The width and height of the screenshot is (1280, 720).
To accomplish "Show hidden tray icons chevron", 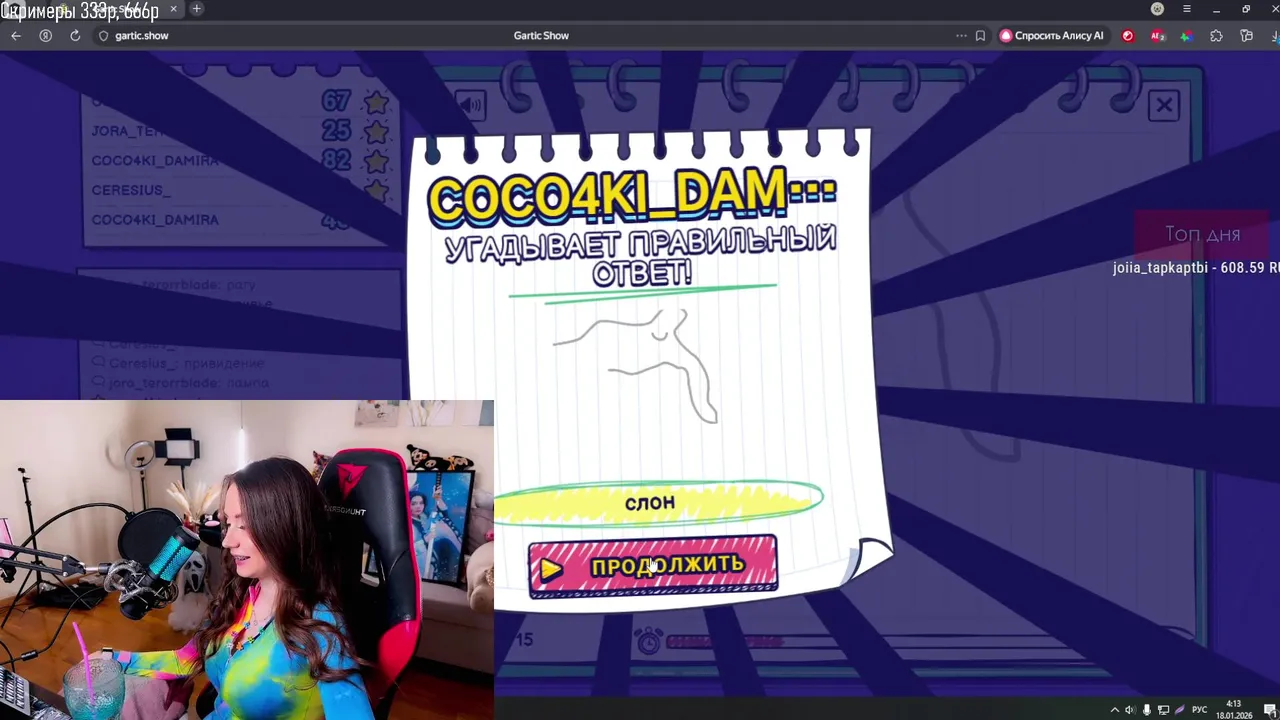I will click(x=1115, y=710).
